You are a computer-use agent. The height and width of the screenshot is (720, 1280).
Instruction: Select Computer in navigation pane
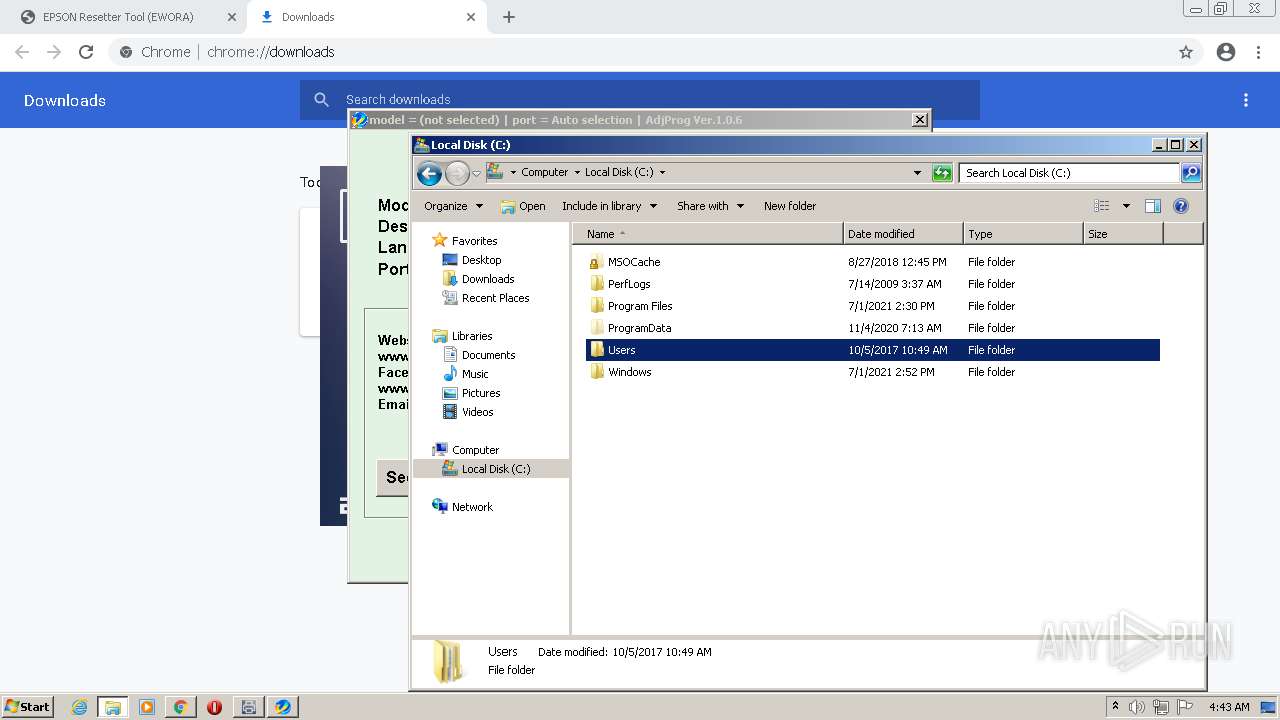coord(475,450)
